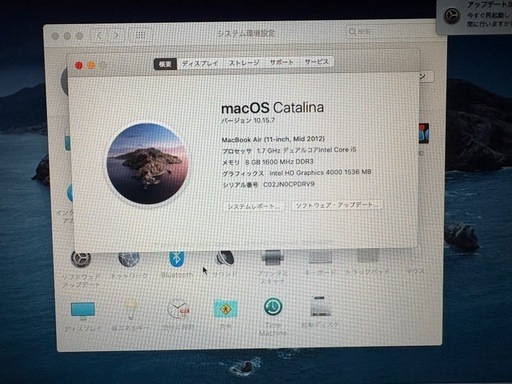Screen dimensions: 512x384
Task: Click the 1.7 GHz Intel Core i5 processor line
Action: coord(289,150)
